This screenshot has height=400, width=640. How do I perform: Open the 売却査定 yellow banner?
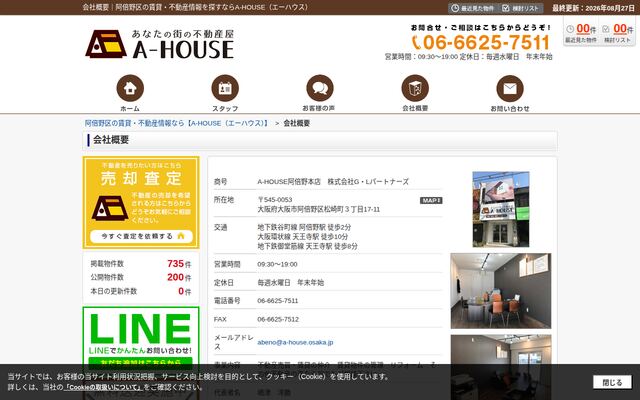pos(141,202)
